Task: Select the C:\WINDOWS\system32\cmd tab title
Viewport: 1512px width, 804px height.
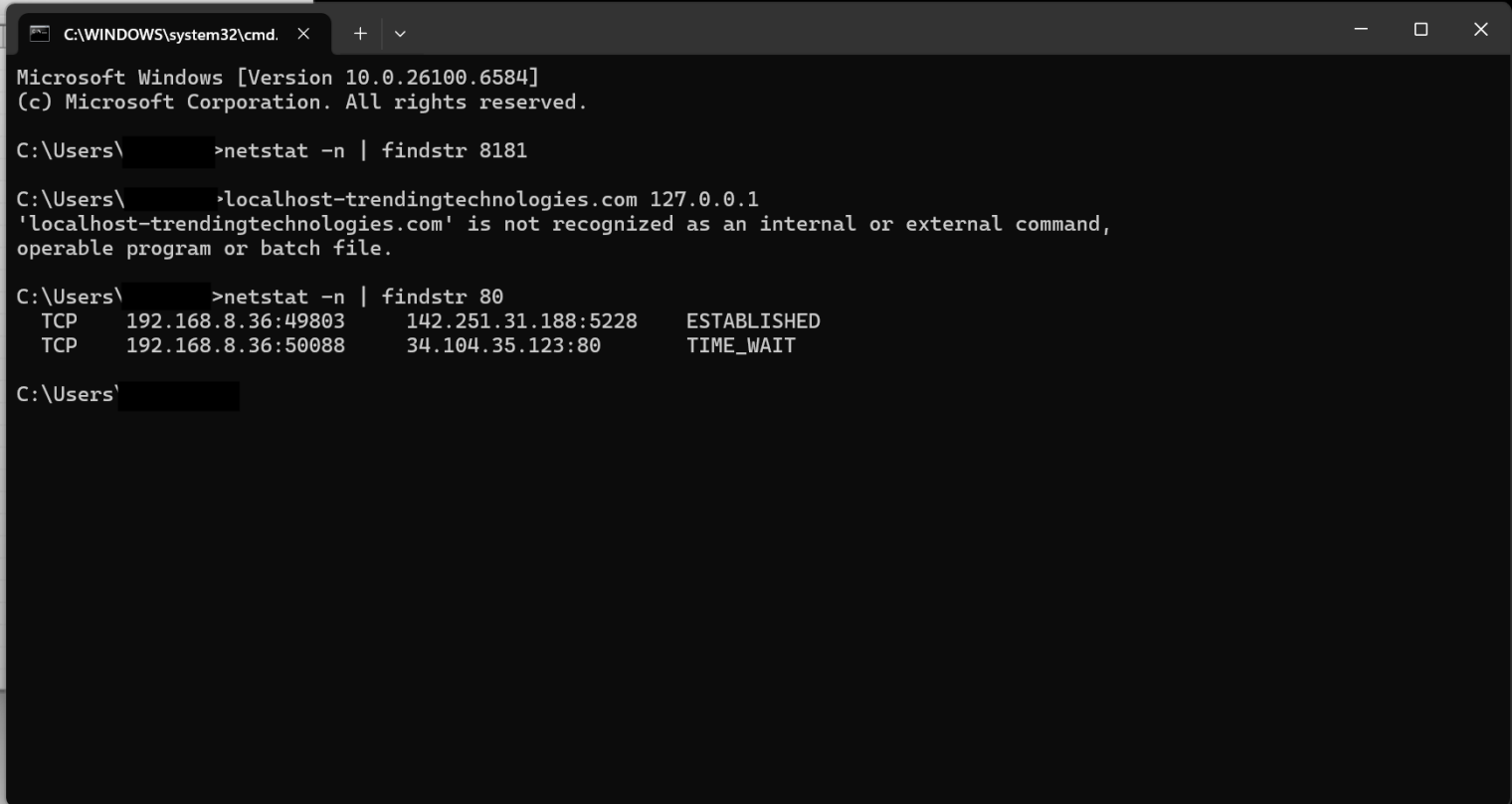Action: (170, 34)
